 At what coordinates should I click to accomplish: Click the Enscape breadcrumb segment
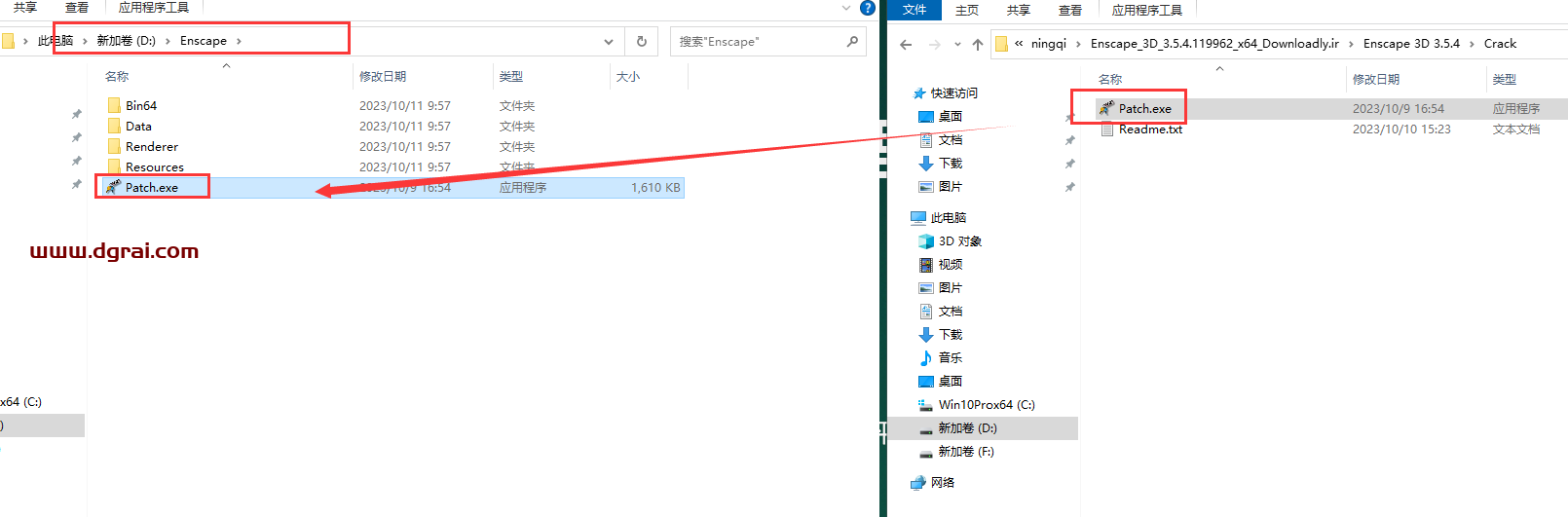204,41
